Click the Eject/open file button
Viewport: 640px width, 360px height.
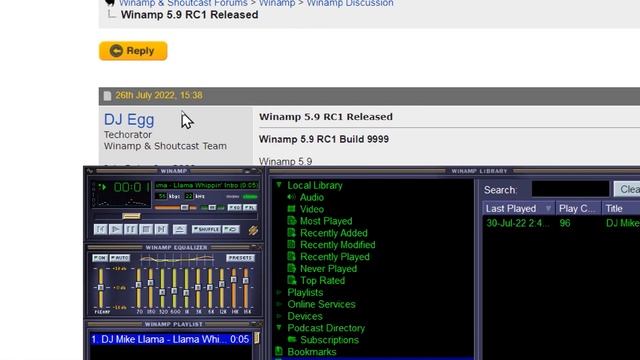coord(179,229)
